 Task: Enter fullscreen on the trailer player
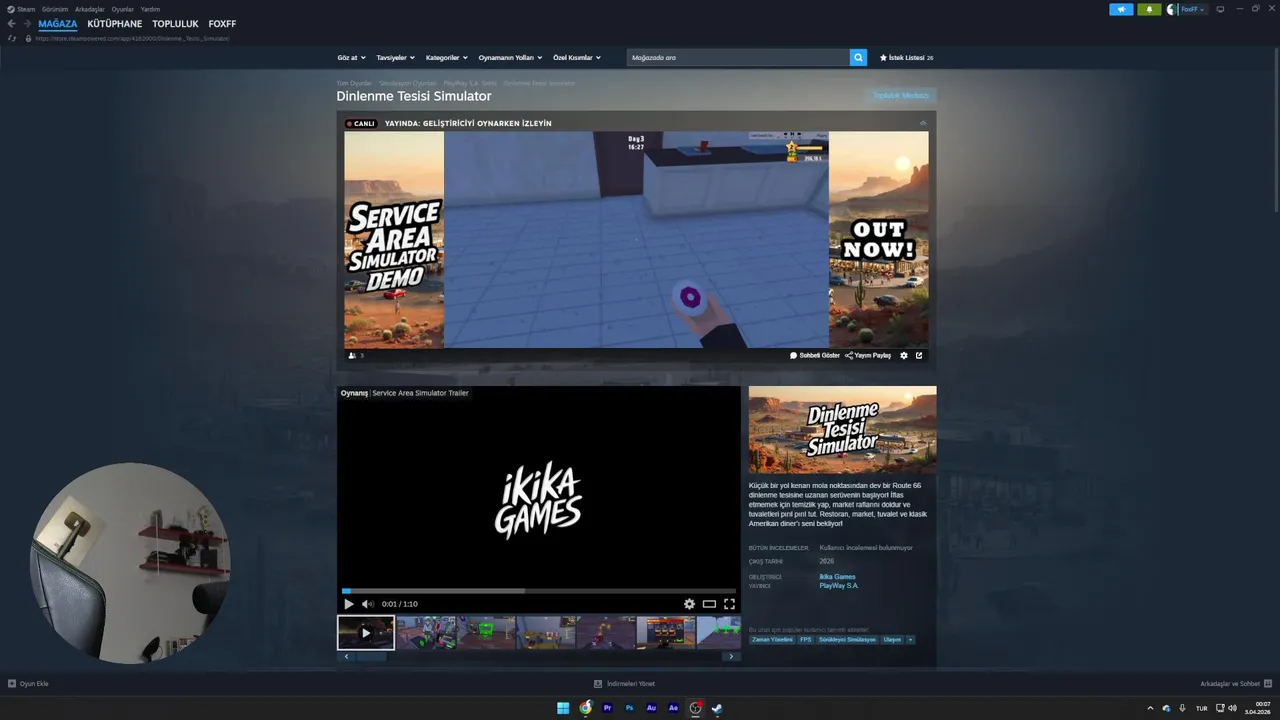click(729, 604)
